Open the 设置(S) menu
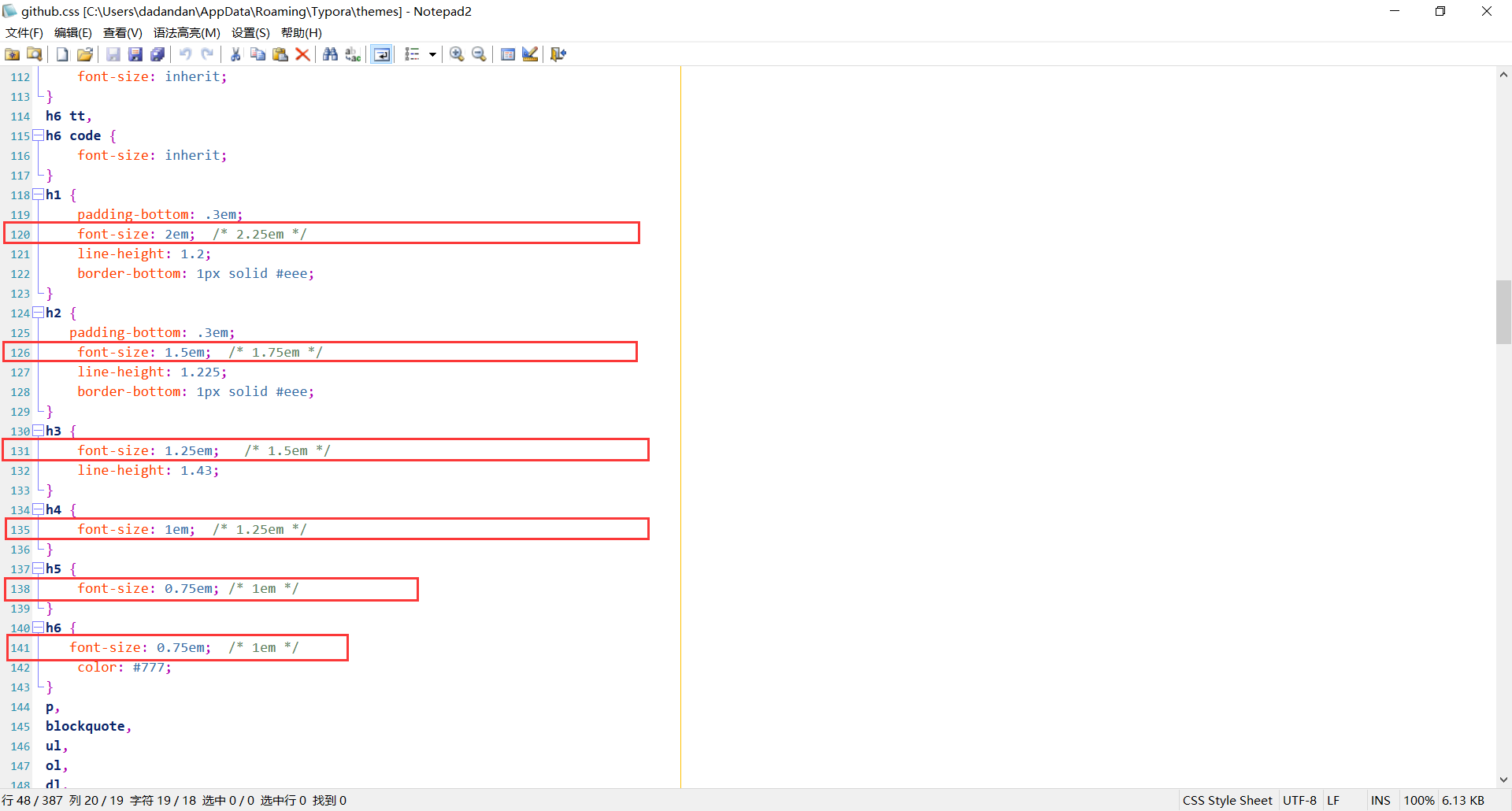 pyautogui.click(x=250, y=33)
